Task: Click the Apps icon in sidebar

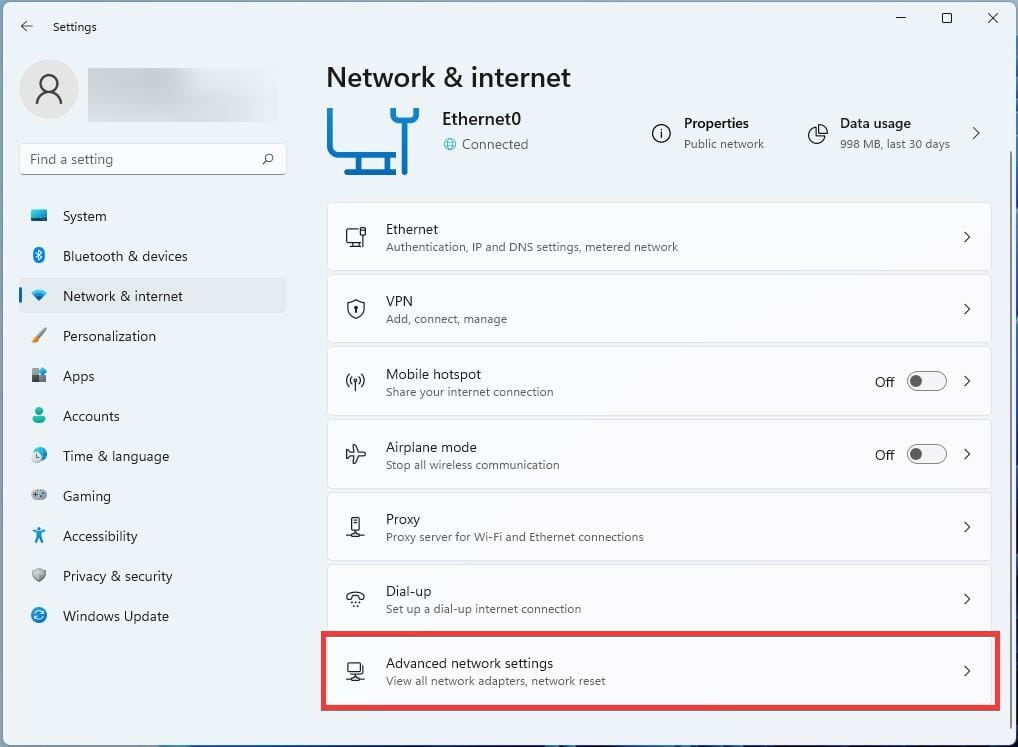Action: point(39,375)
